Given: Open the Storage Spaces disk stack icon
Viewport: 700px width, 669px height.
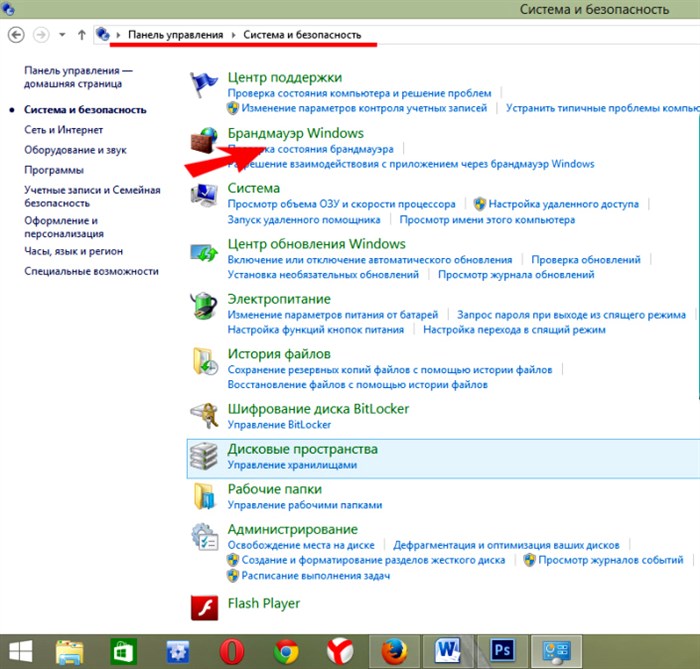Looking at the screenshot, I should 204,456.
